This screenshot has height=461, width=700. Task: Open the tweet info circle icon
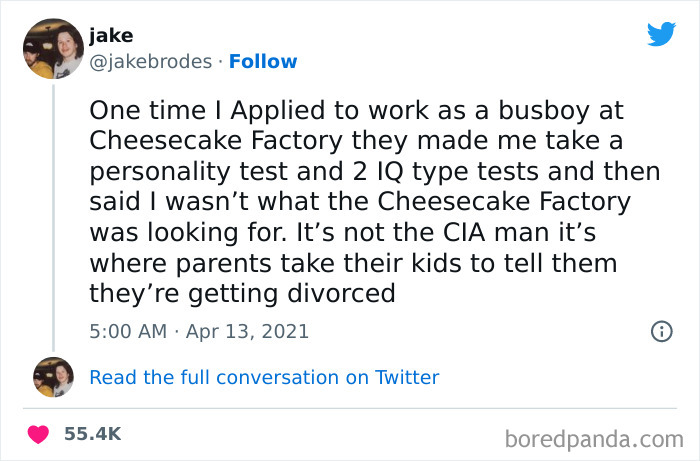(x=661, y=331)
